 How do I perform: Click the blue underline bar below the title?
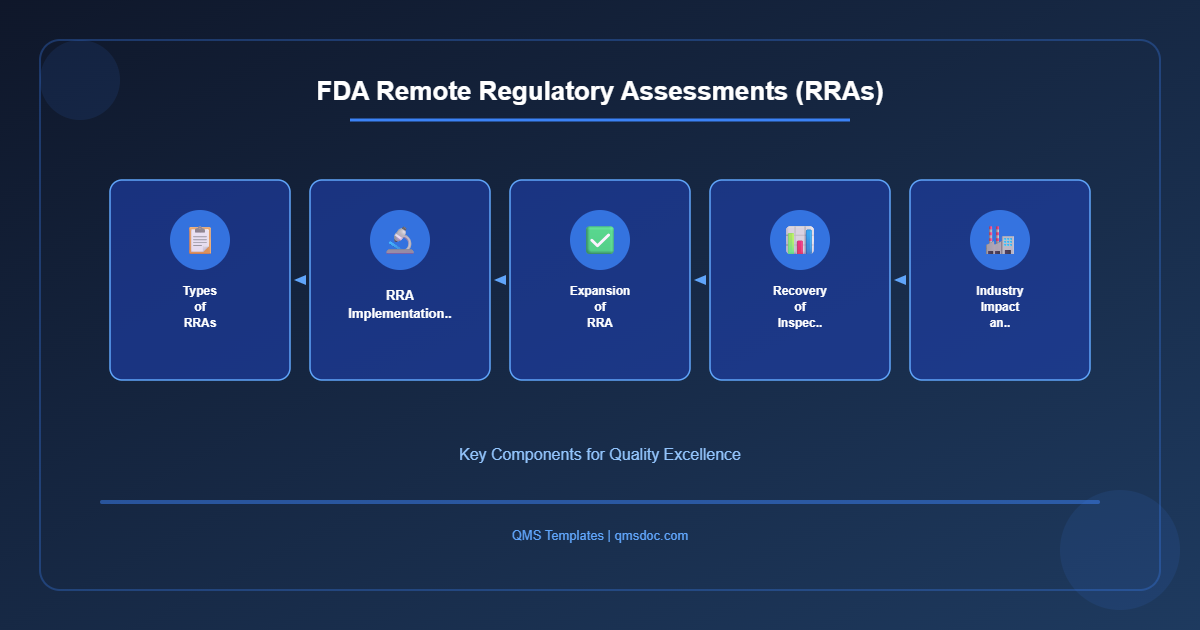pyautogui.click(x=599, y=120)
